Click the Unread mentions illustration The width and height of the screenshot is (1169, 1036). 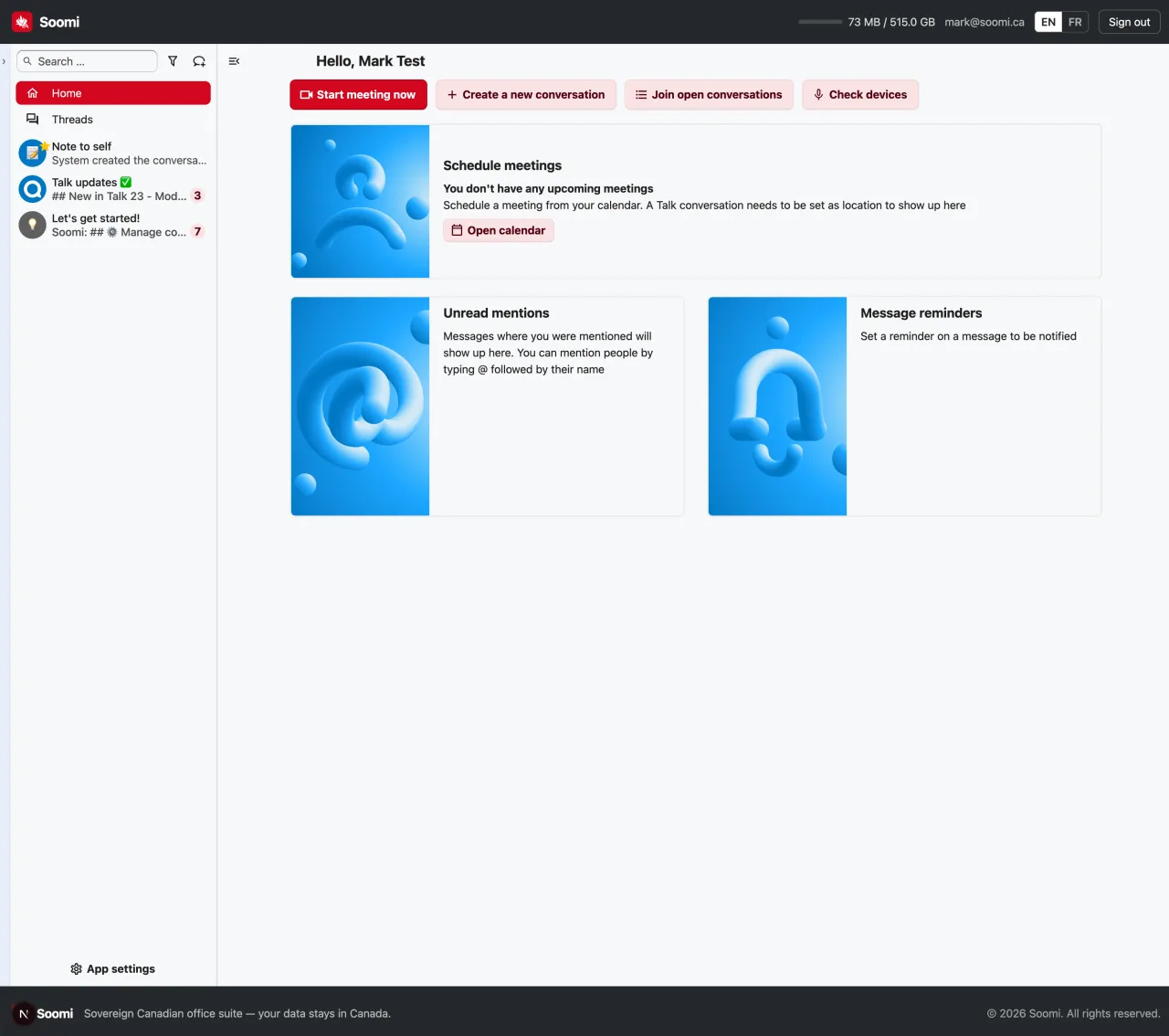[360, 407]
